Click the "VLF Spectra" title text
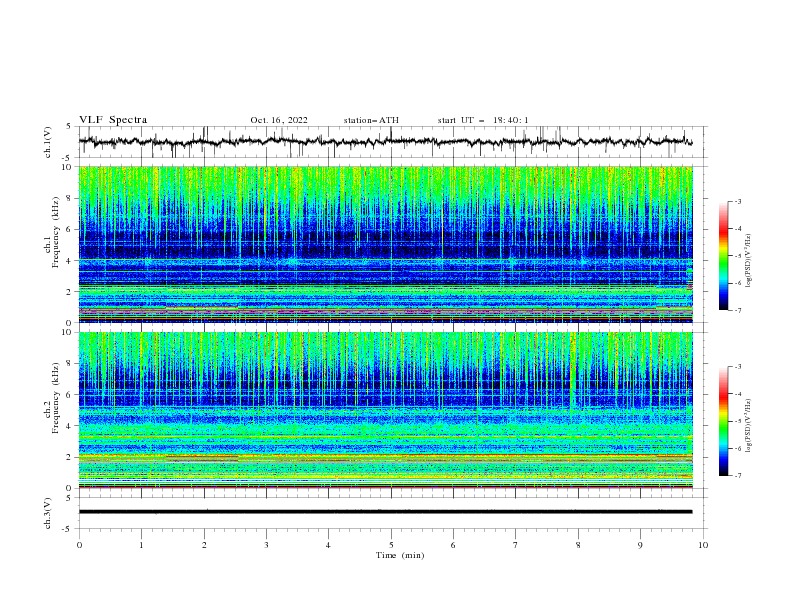792x612 pixels. tap(113, 120)
